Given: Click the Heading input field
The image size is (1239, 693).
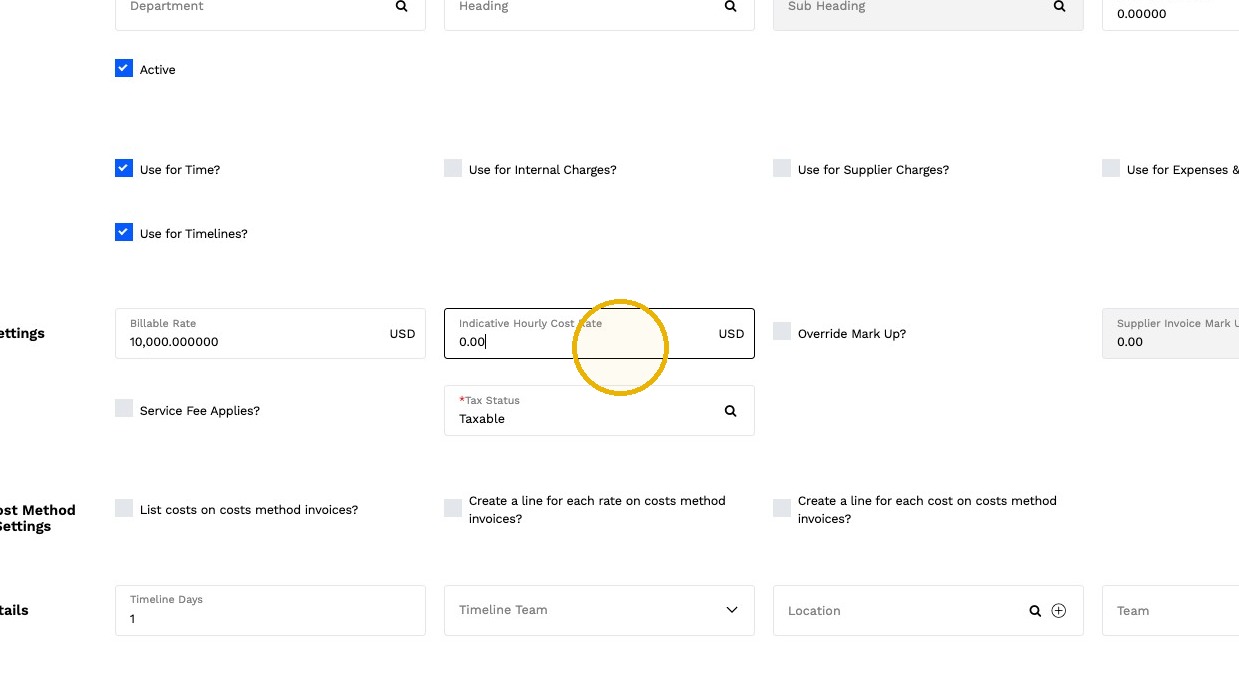Looking at the screenshot, I should [x=599, y=14].
